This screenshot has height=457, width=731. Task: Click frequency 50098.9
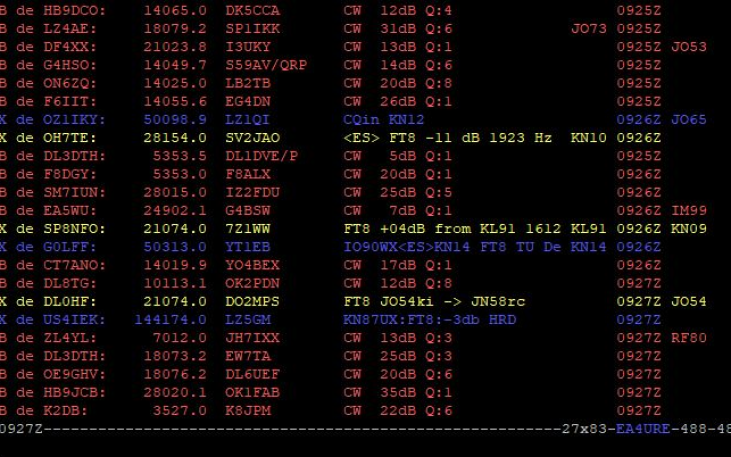[175, 119]
